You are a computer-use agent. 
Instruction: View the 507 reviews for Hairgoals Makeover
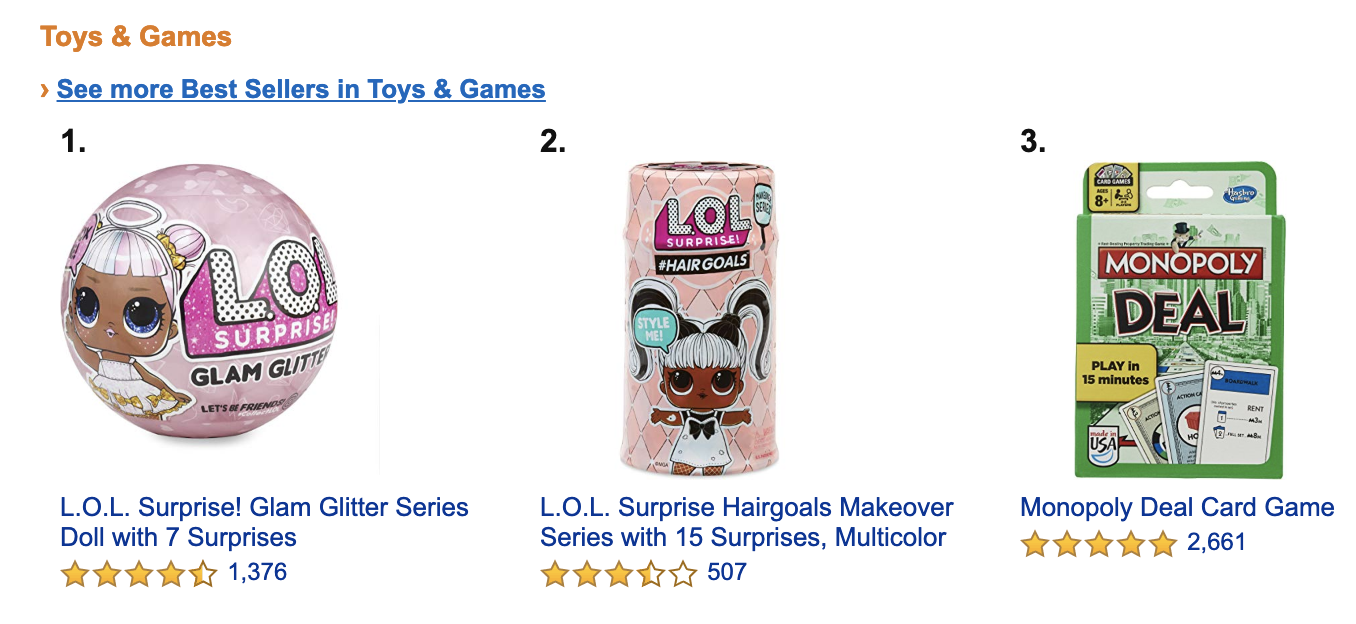(726, 573)
